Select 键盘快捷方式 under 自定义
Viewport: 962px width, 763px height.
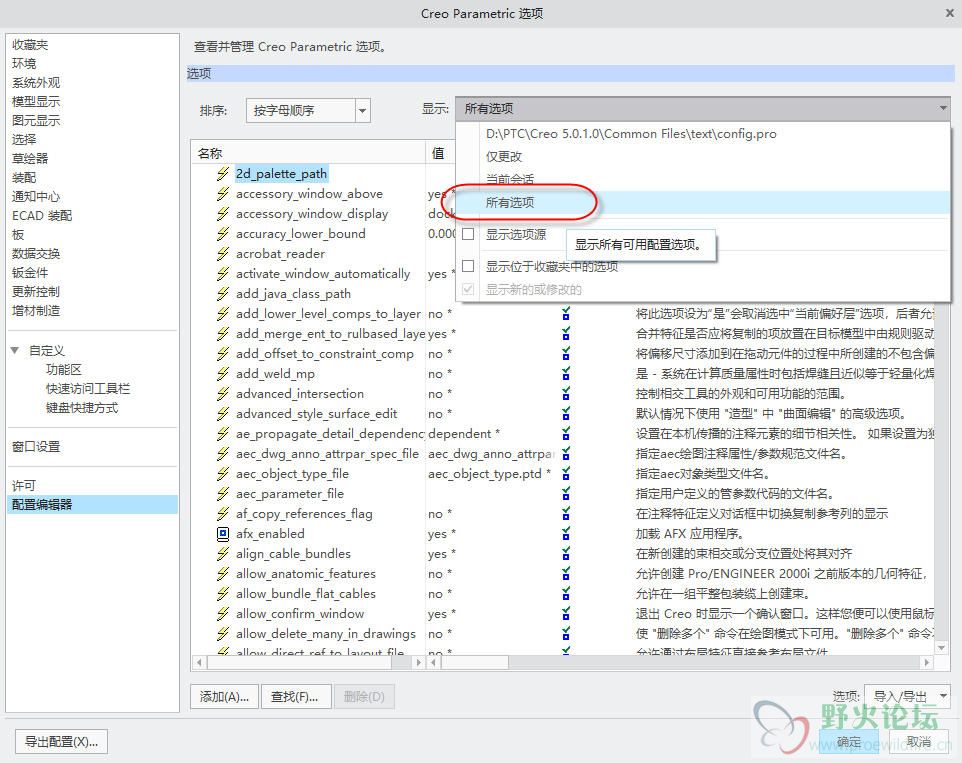pos(82,408)
